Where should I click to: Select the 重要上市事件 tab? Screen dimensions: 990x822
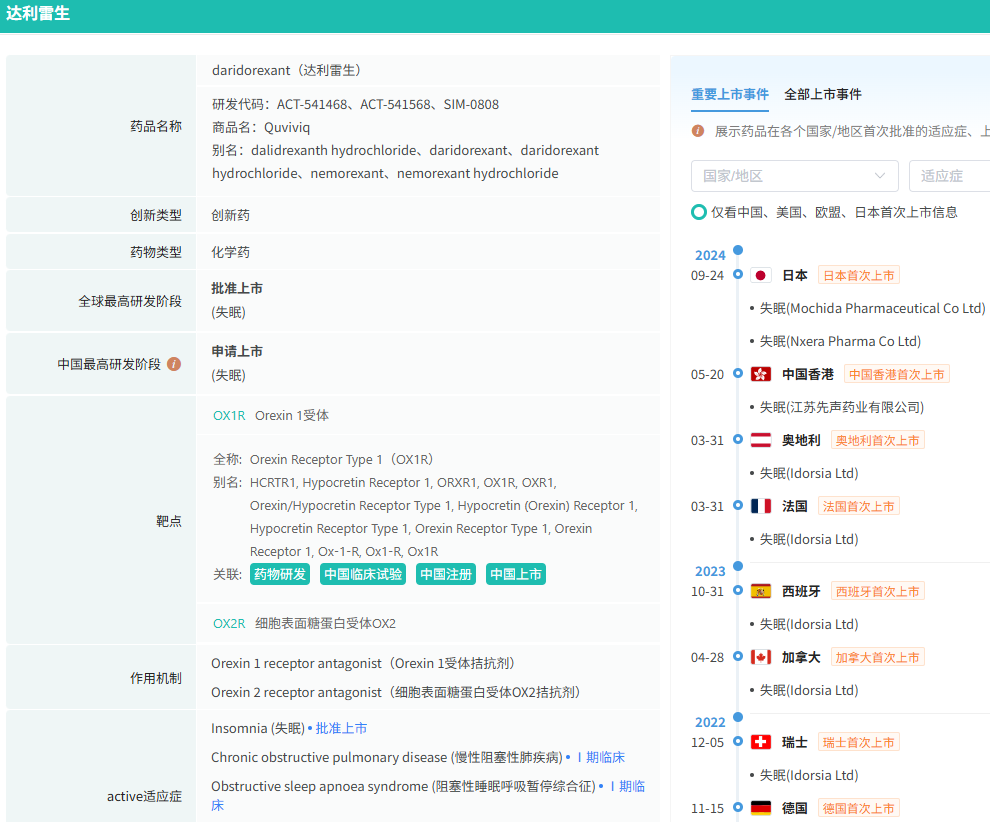pos(730,94)
